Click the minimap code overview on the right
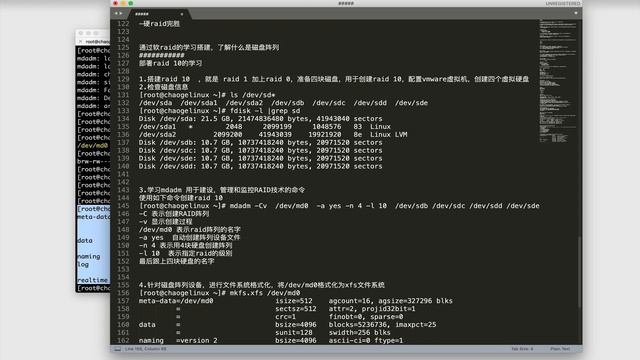This screenshot has height=360, width=640. (x=558, y=82)
